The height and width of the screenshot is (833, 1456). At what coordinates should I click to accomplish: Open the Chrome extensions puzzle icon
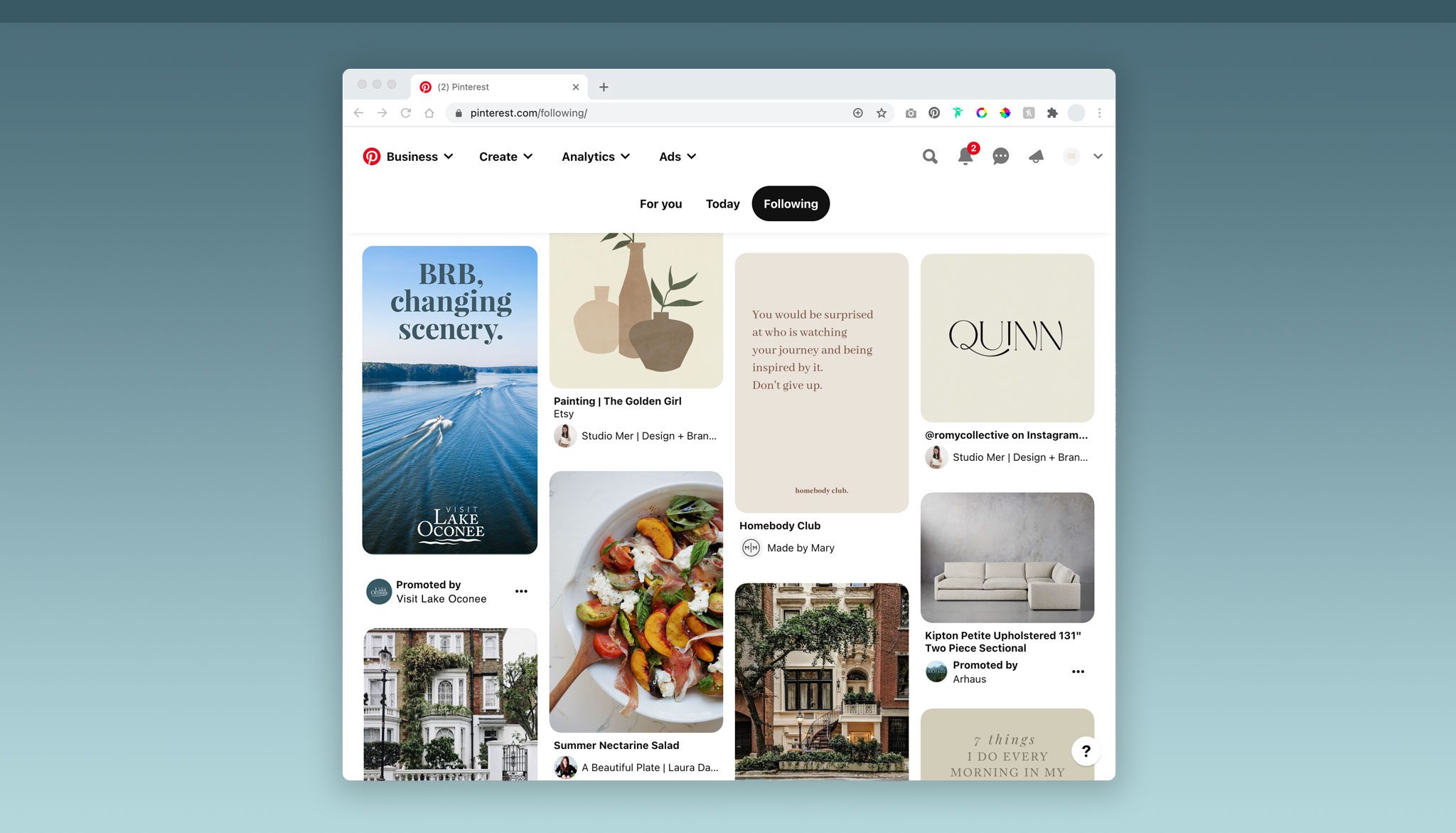coord(1052,112)
